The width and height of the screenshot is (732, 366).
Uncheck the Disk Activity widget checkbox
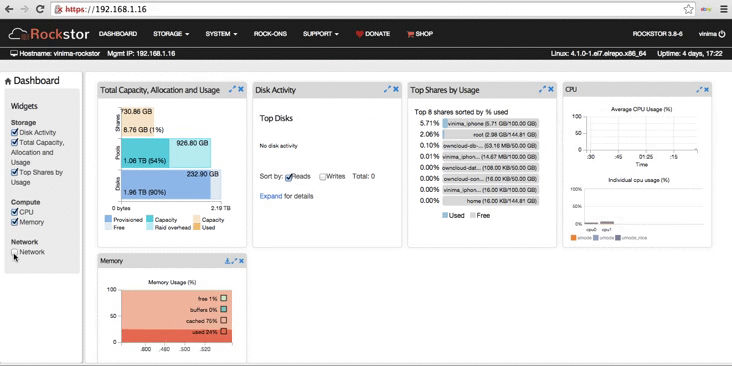coord(14,133)
